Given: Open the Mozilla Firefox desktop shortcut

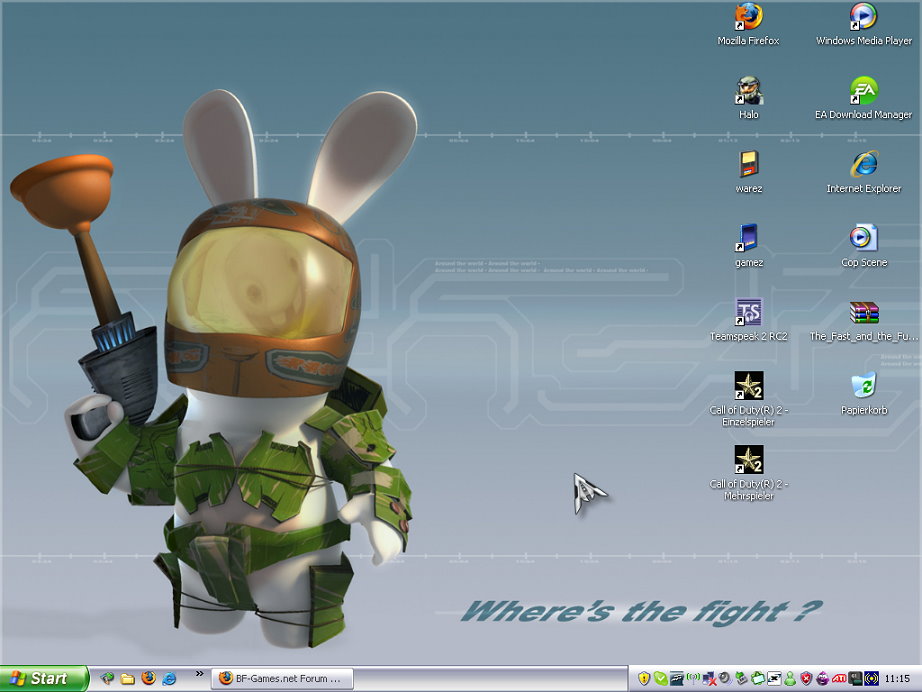Looking at the screenshot, I should point(748,25).
